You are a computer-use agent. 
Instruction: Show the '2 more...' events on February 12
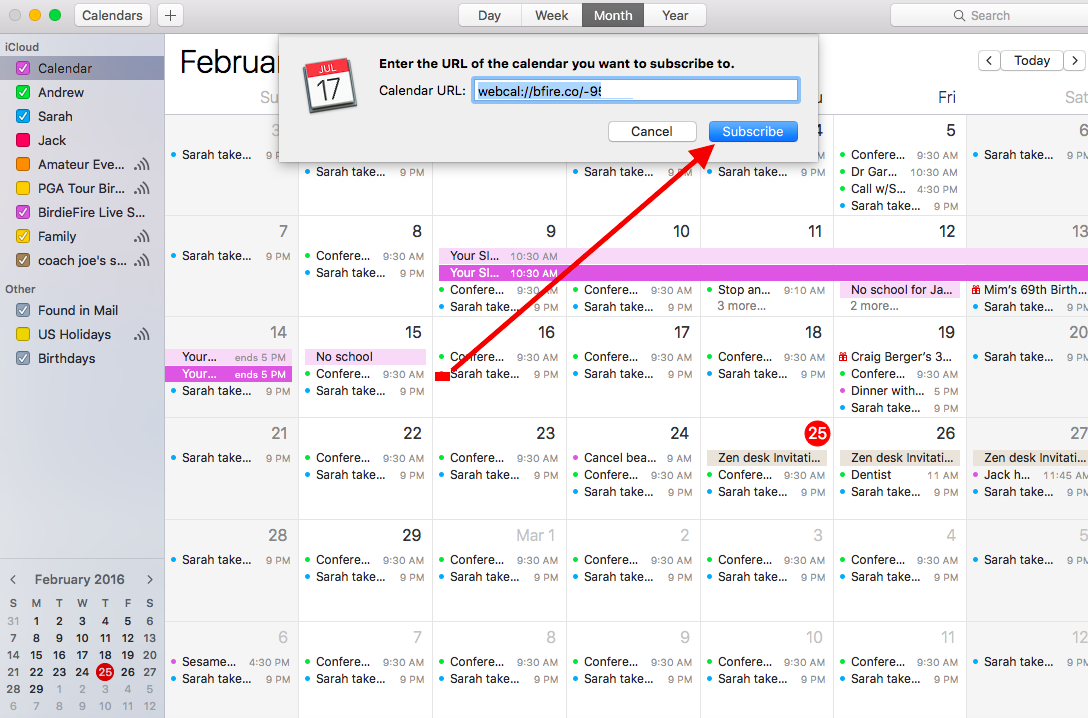874,306
